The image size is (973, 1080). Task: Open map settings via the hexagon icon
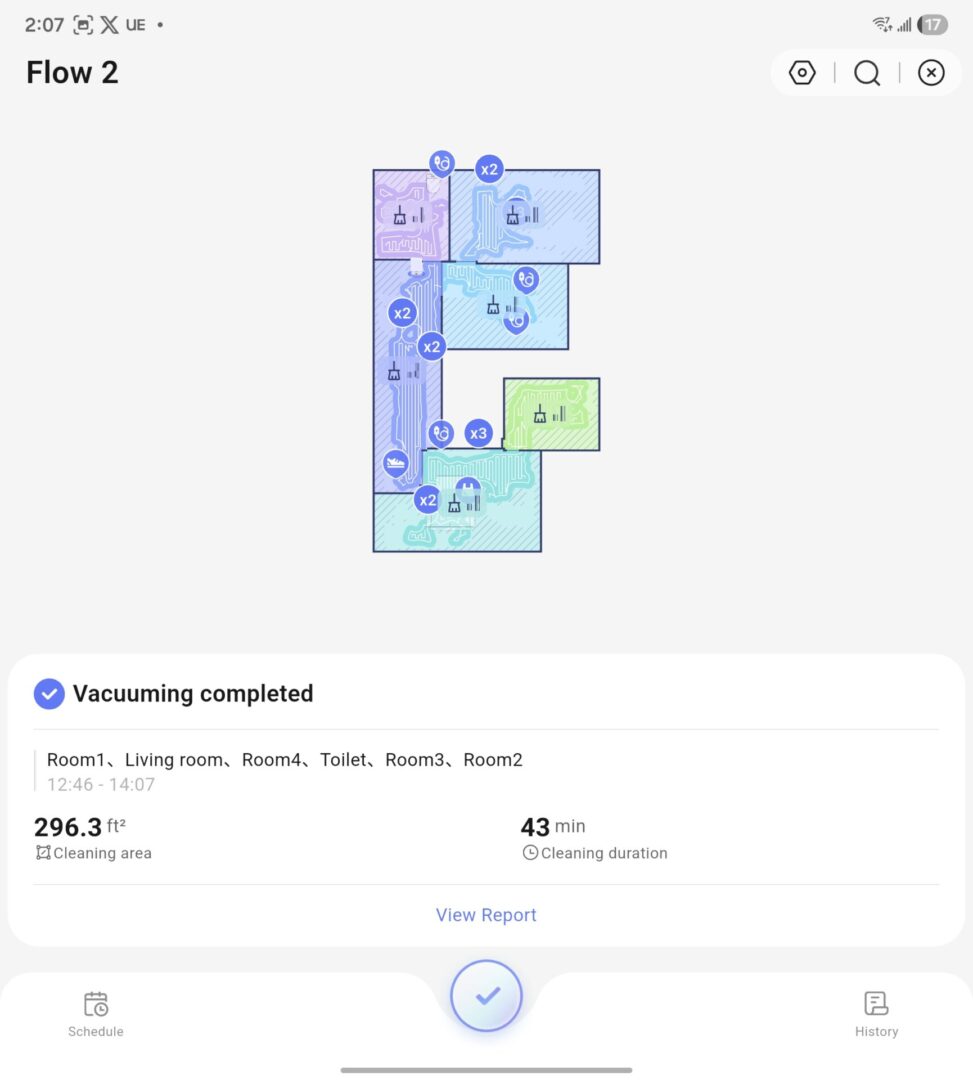pos(802,72)
